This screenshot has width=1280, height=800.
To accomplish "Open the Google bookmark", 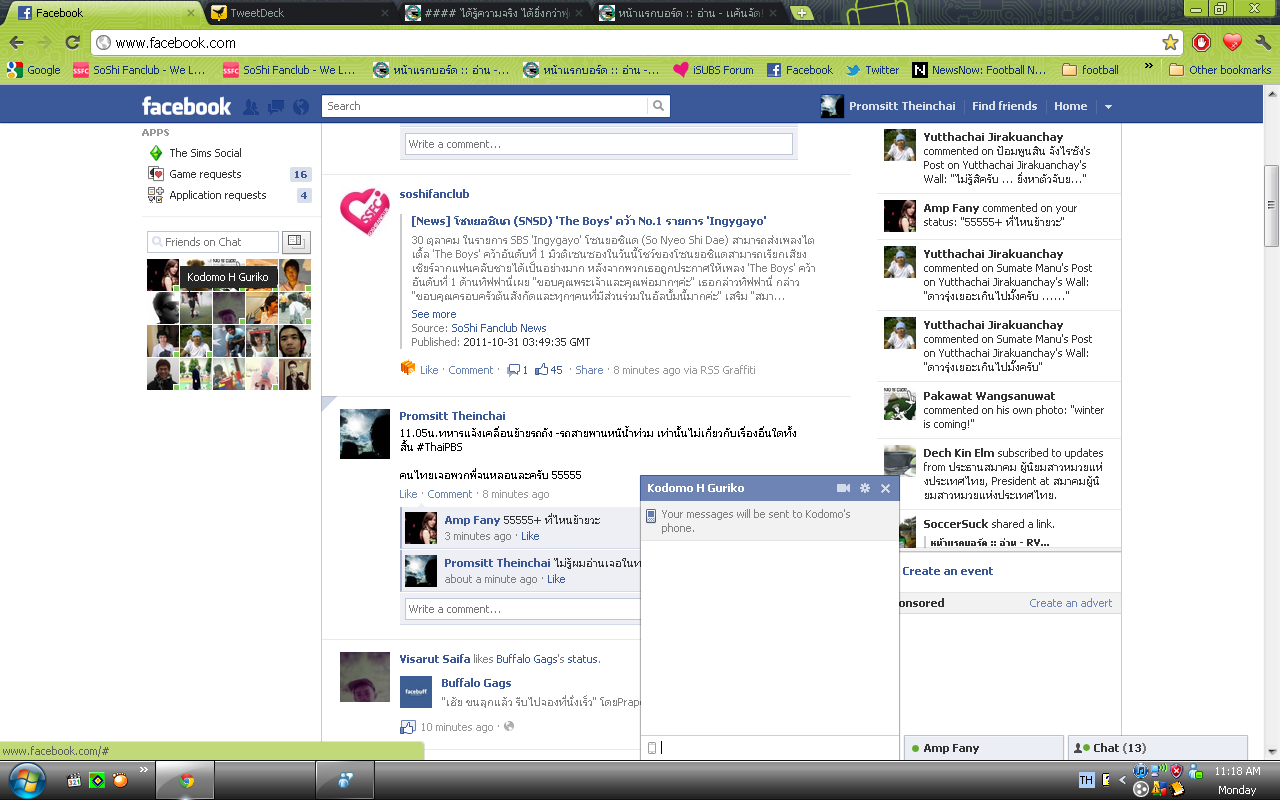I will pyautogui.click(x=34, y=70).
